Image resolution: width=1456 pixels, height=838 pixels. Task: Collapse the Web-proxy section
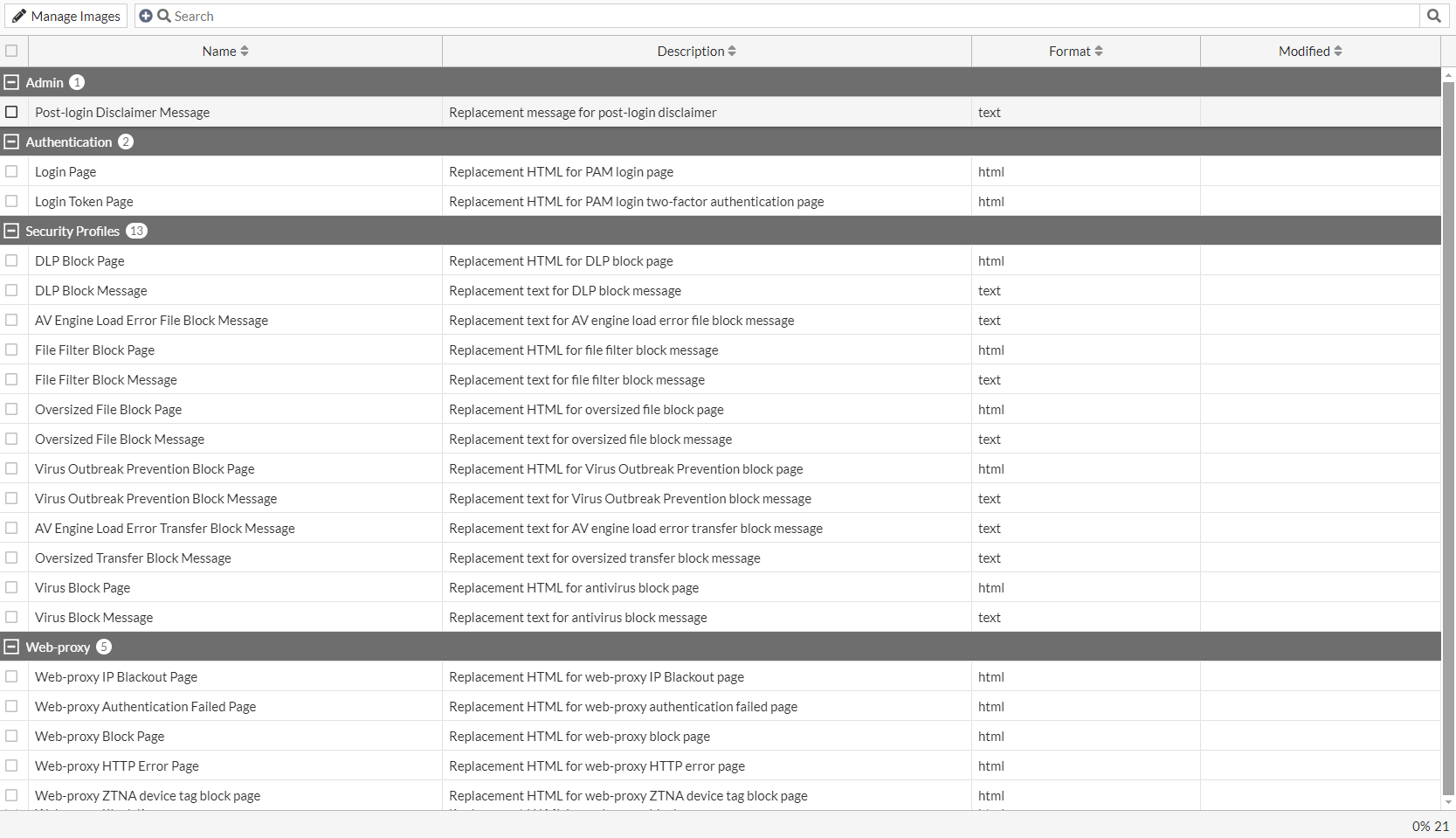pos(11,647)
